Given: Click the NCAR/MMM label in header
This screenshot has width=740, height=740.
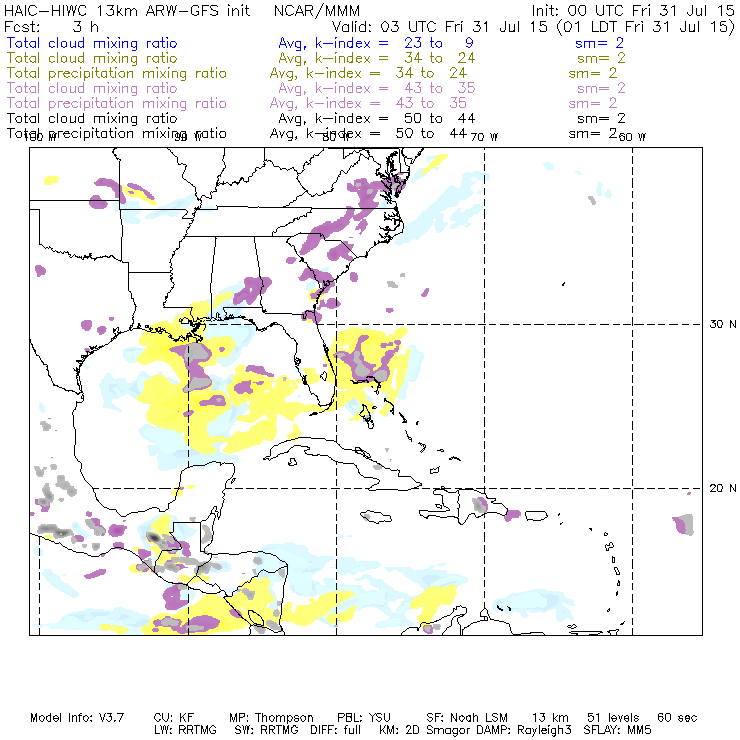Looking at the screenshot, I should [x=313, y=11].
